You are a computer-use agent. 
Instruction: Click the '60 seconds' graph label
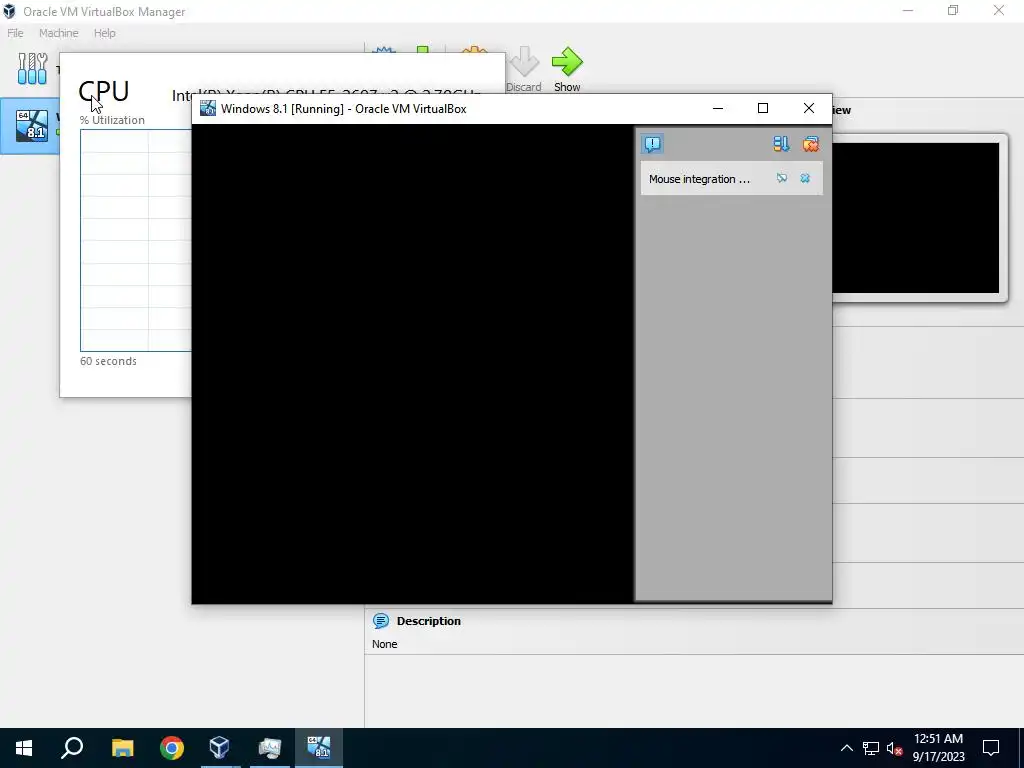click(x=108, y=361)
